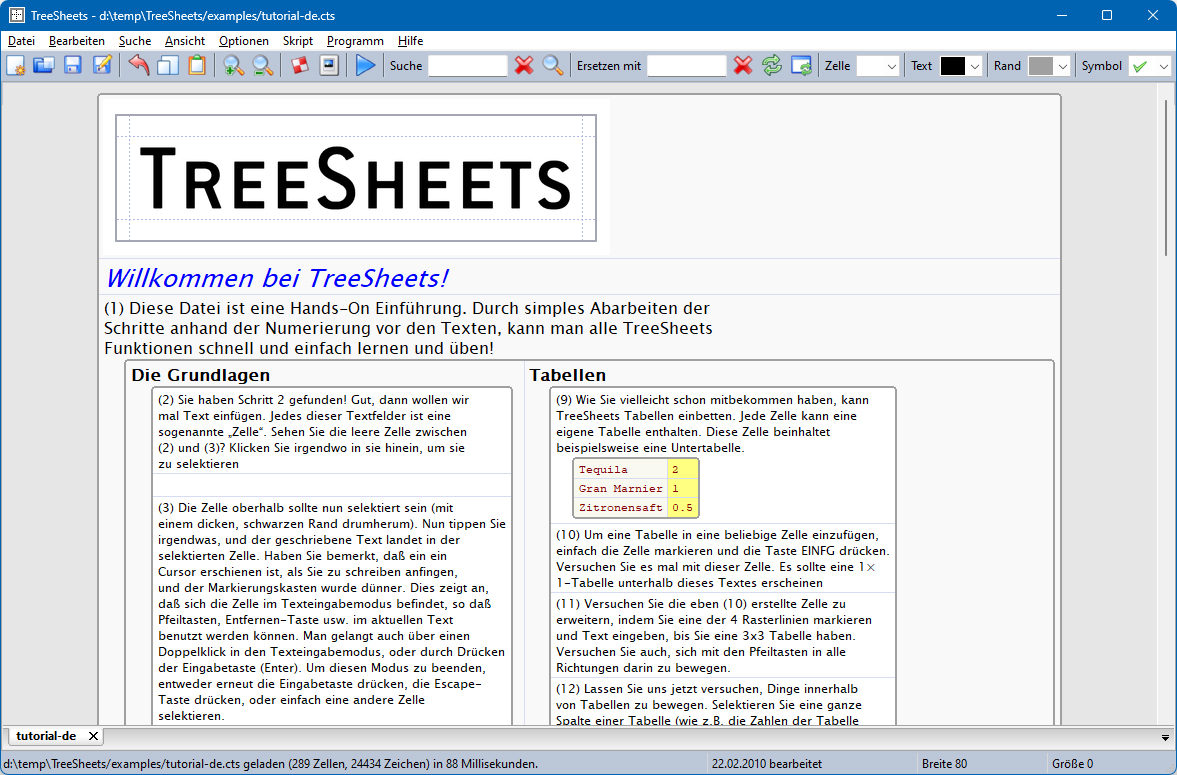Open the Optionen menu
The height and width of the screenshot is (775, 1177).
coord(244,41)
